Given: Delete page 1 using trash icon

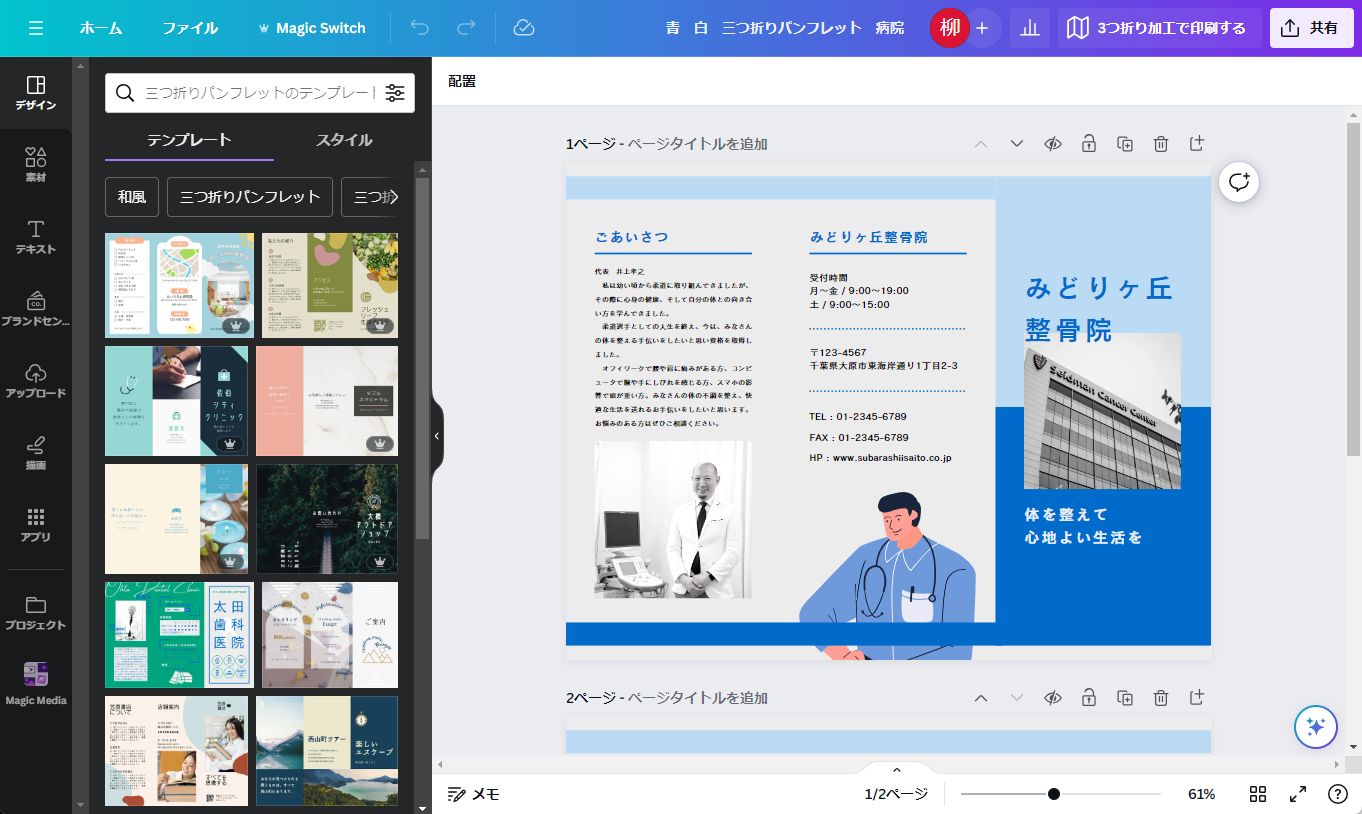Looking at the screenshot, I should (x=1161, y=144).
